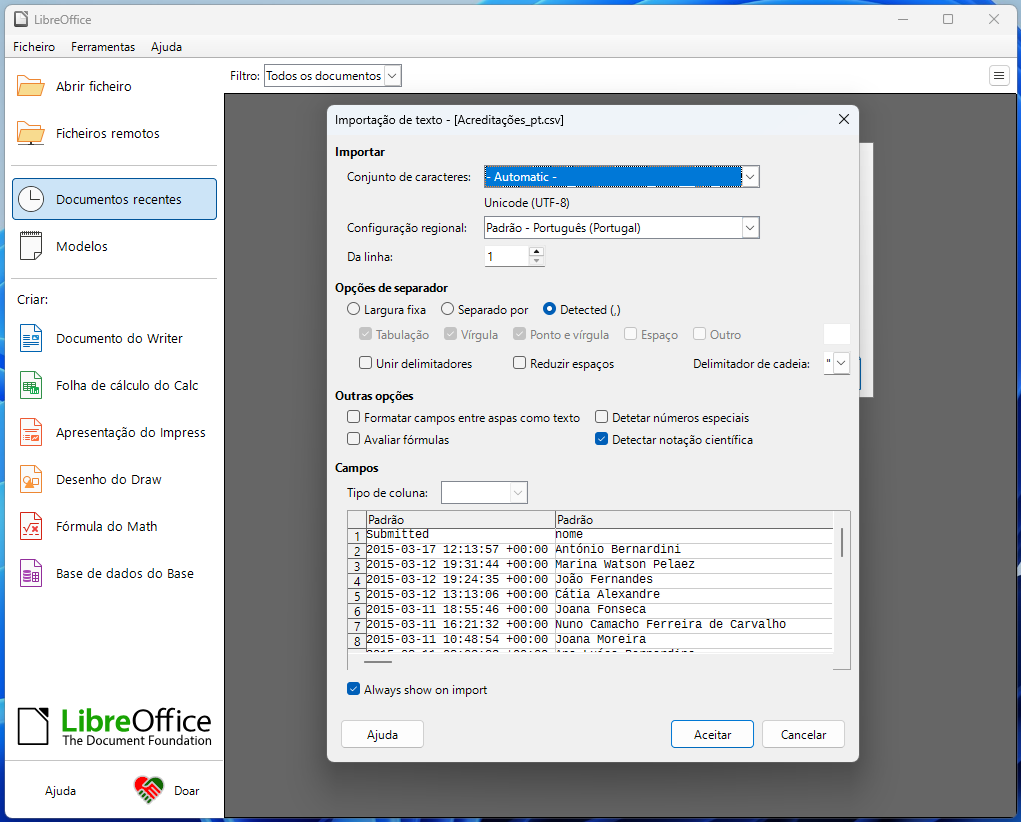This screenshot has width=1021, height=822.
Task: Click the Impress presentation icon
Action: point(31,432)
